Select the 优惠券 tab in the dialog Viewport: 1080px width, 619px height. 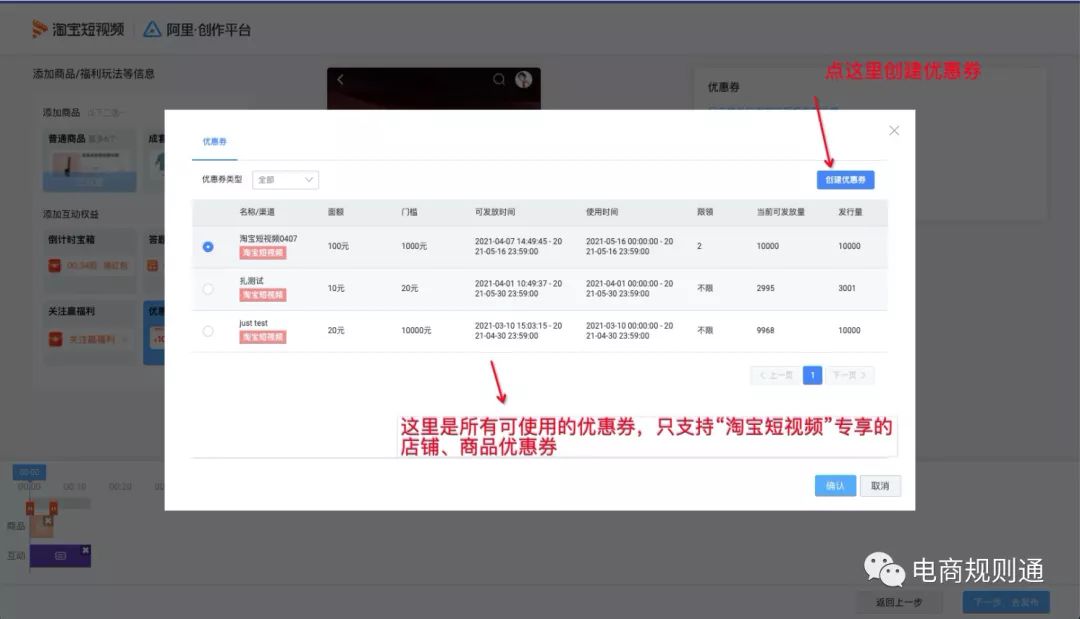pos(214,142)
